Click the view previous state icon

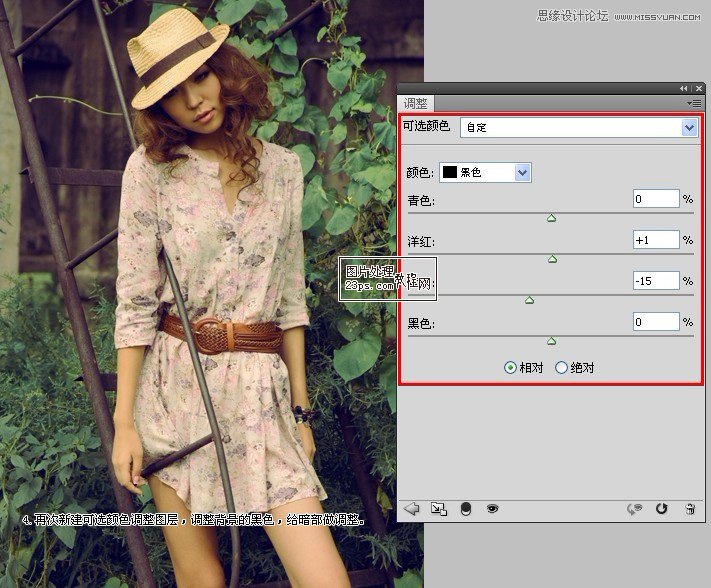[634, 509]
